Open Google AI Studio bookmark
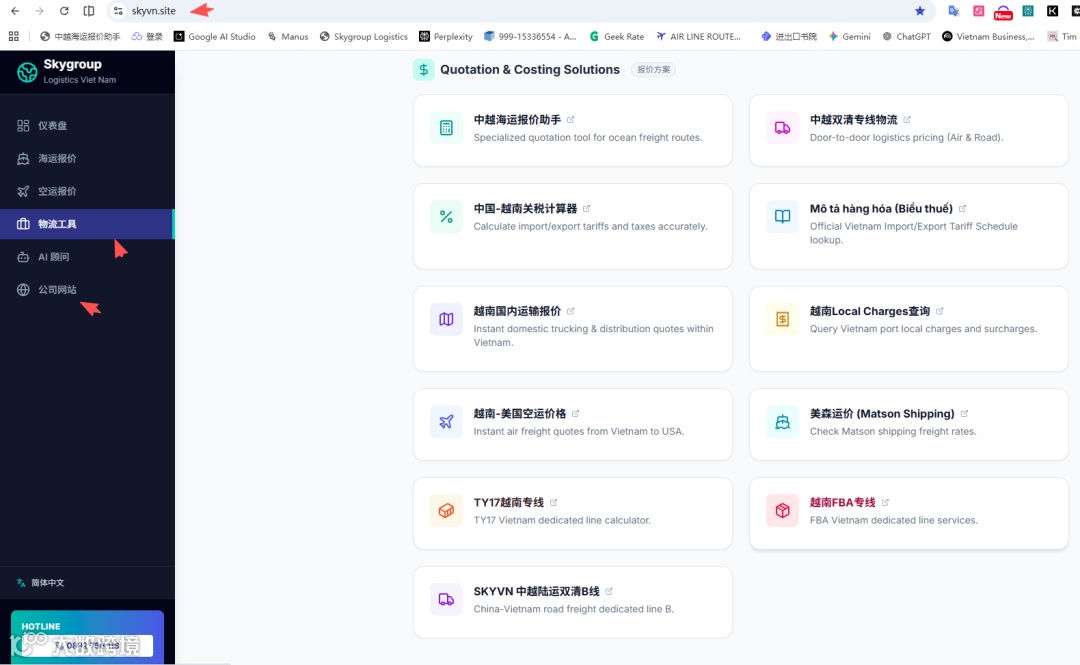Image resolution: width=1080 pixels, height=665 pixels. [214, 37]
